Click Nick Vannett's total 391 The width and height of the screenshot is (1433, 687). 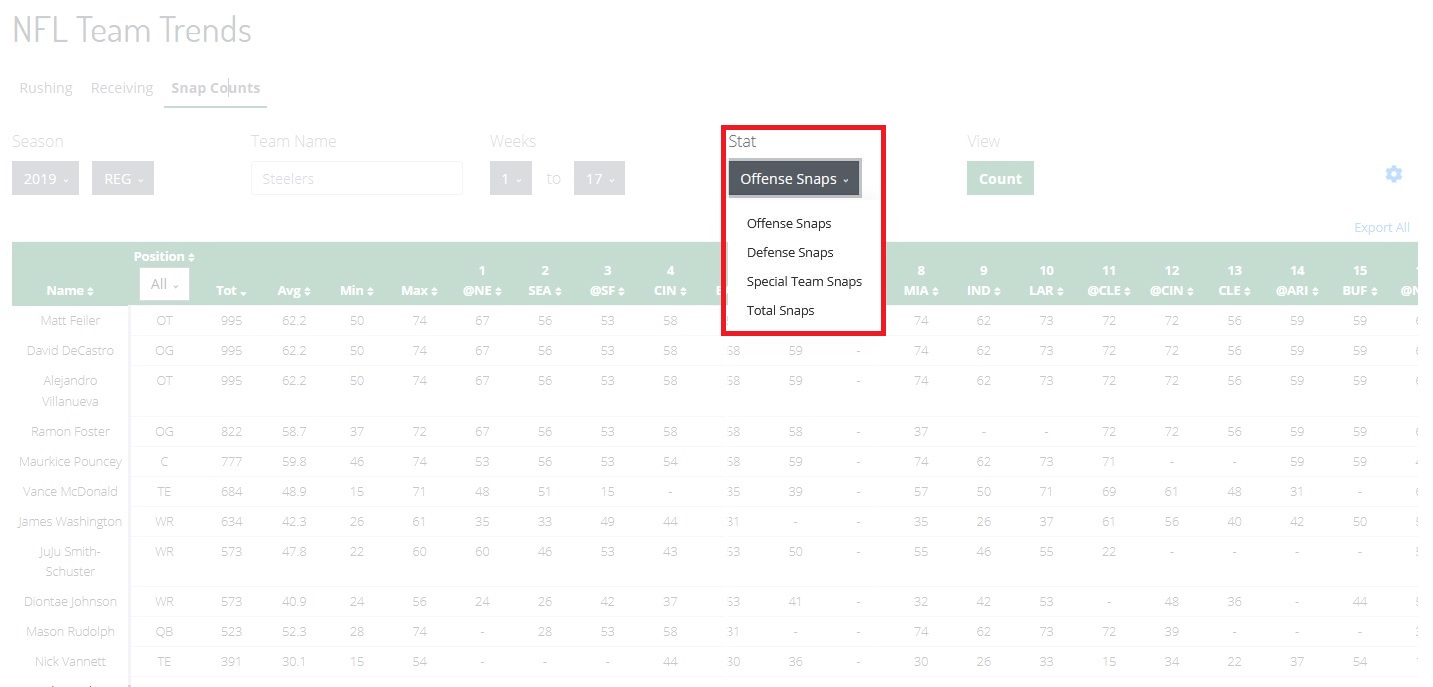tap(231, 661)
